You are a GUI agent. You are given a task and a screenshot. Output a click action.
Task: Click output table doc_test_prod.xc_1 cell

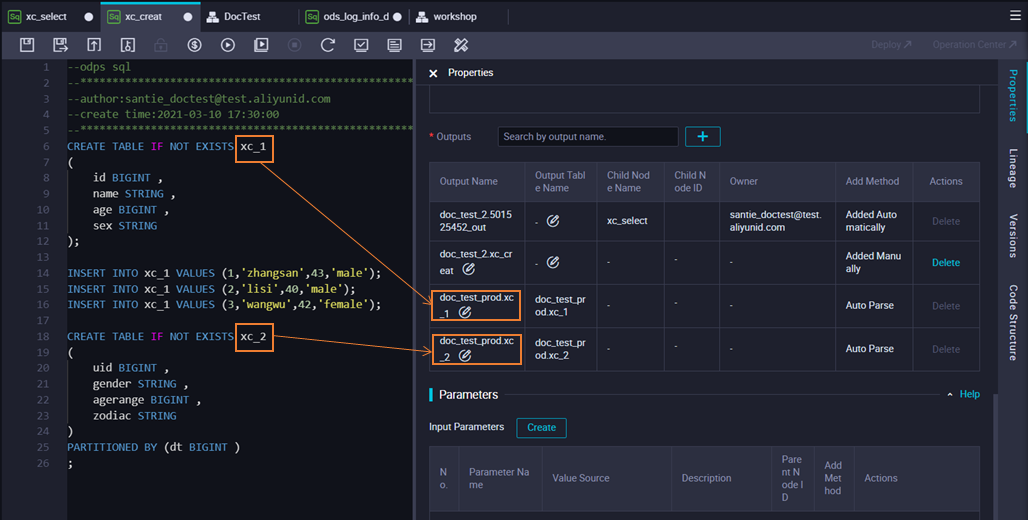click(560, 306)
